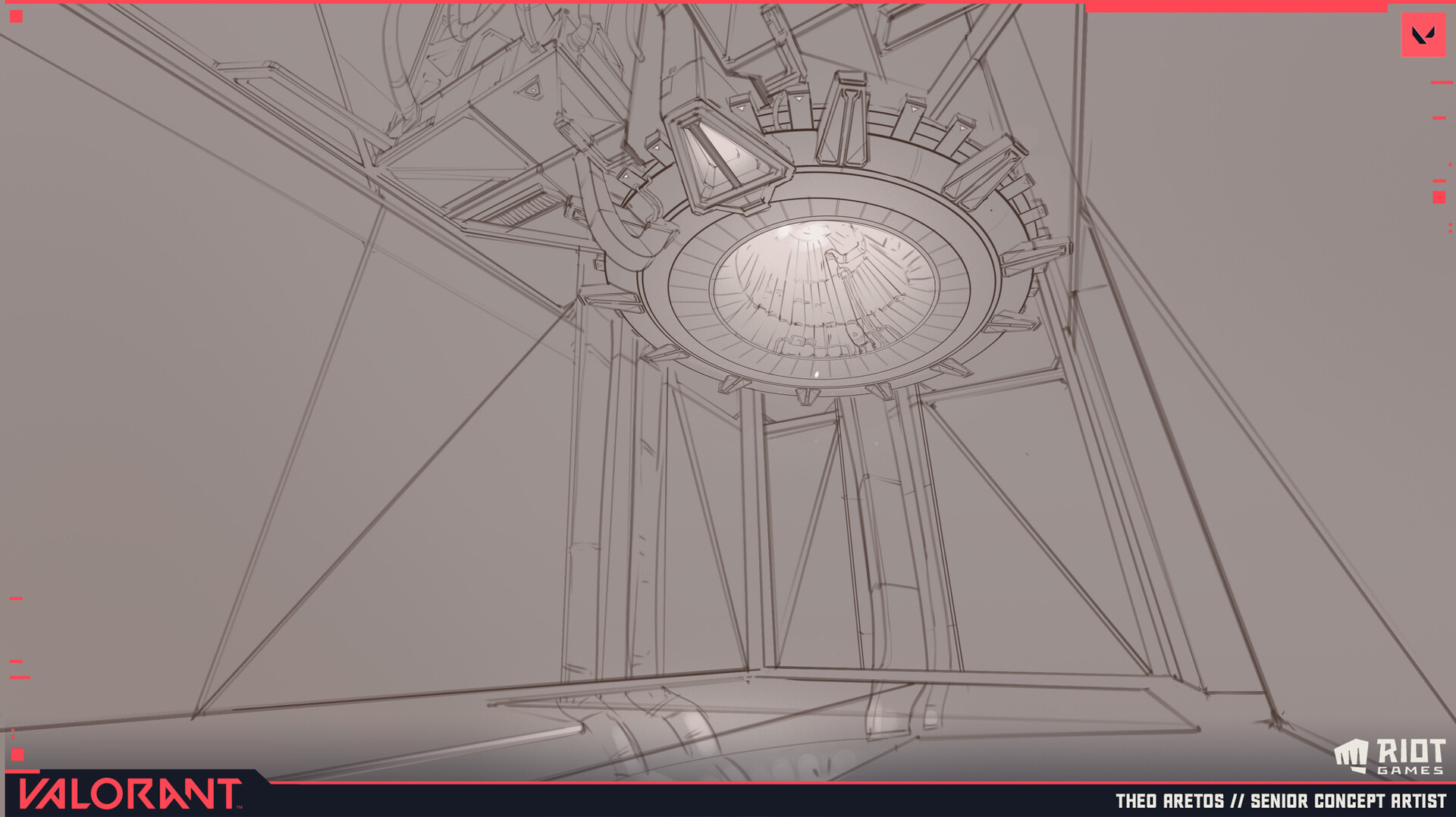Viewport: 1456px width, 817px height.
Task: Click the VALORANT wordmark logo
Action: click(x=130, y=794)
